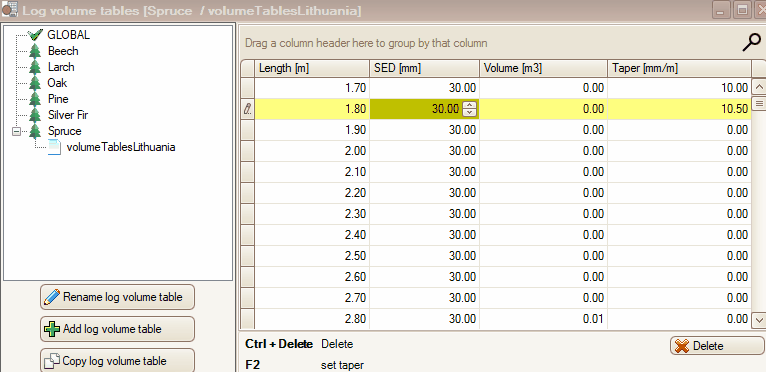
Task: Click the scrollbar down arrow in grid
Action: pos(759,320)
